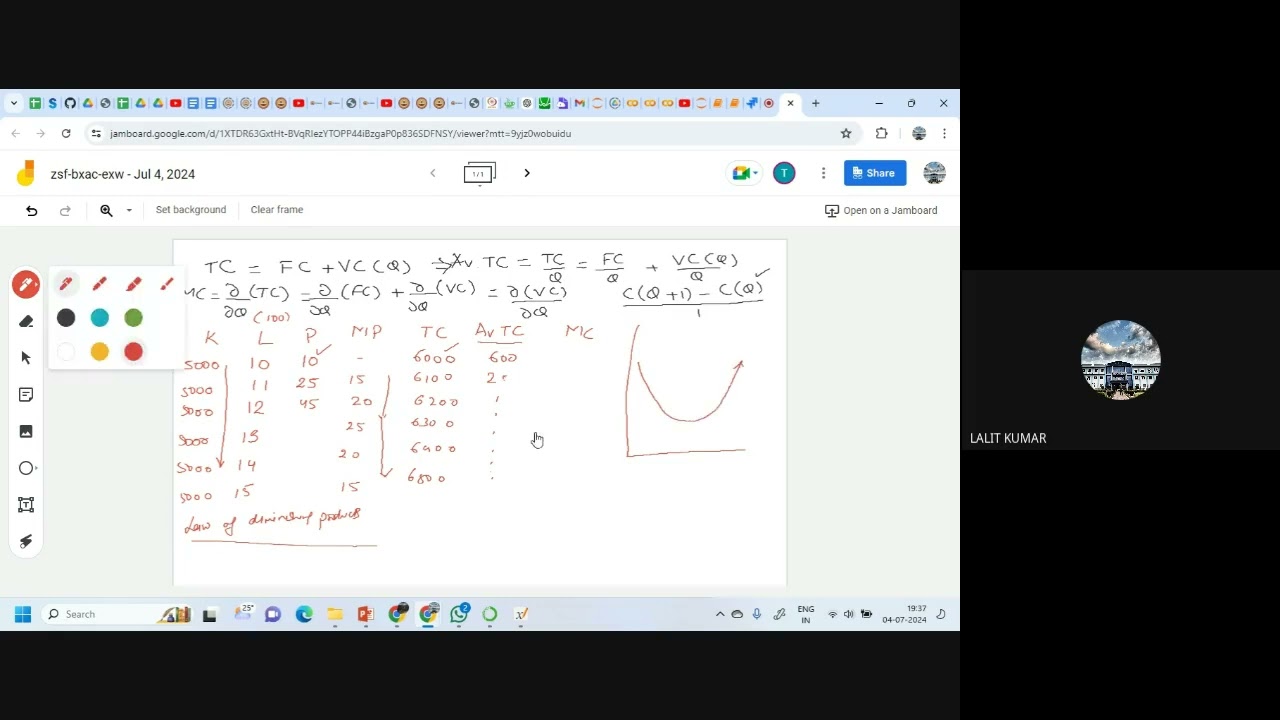Open Chrome tab search chevron
This screenshot has height=720, width=1280.
click(14, 103)
